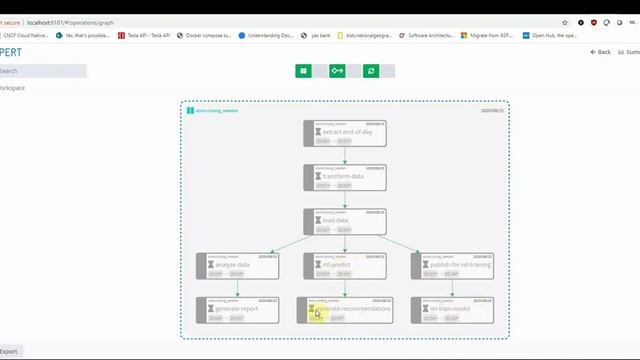Focus the Search input field

pos(43,71)
